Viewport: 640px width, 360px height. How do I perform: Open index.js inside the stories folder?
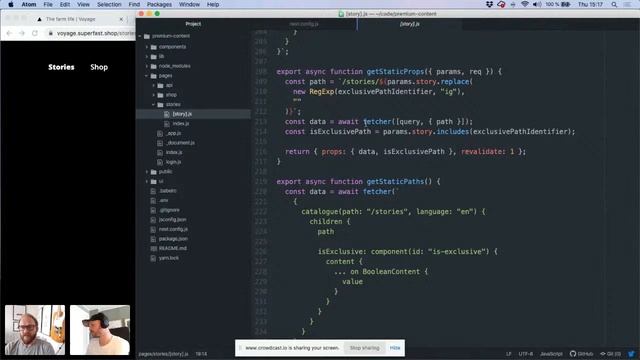pos(180,124)
